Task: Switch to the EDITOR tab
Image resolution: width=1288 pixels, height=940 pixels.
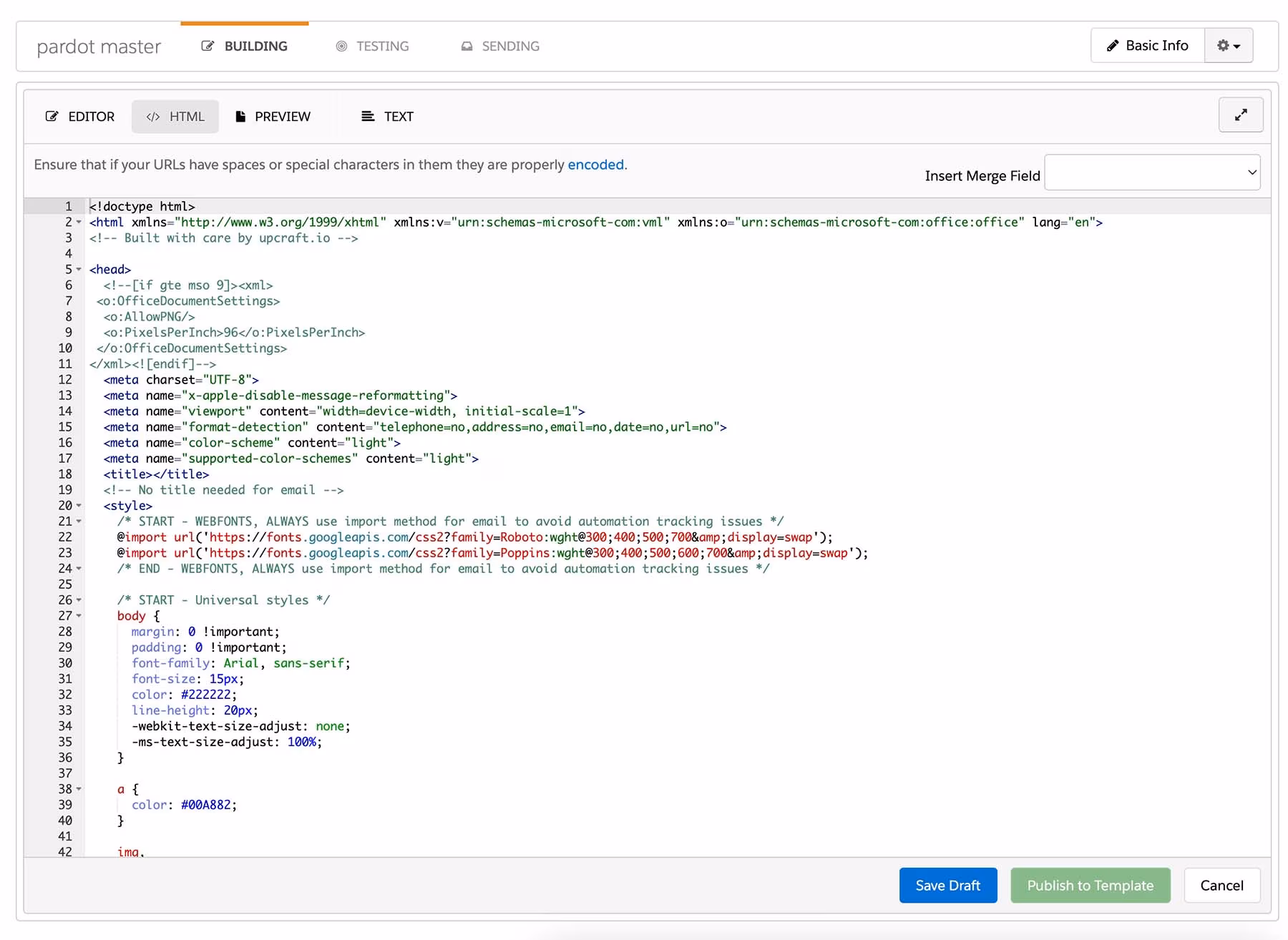Action: coord(80,117)
